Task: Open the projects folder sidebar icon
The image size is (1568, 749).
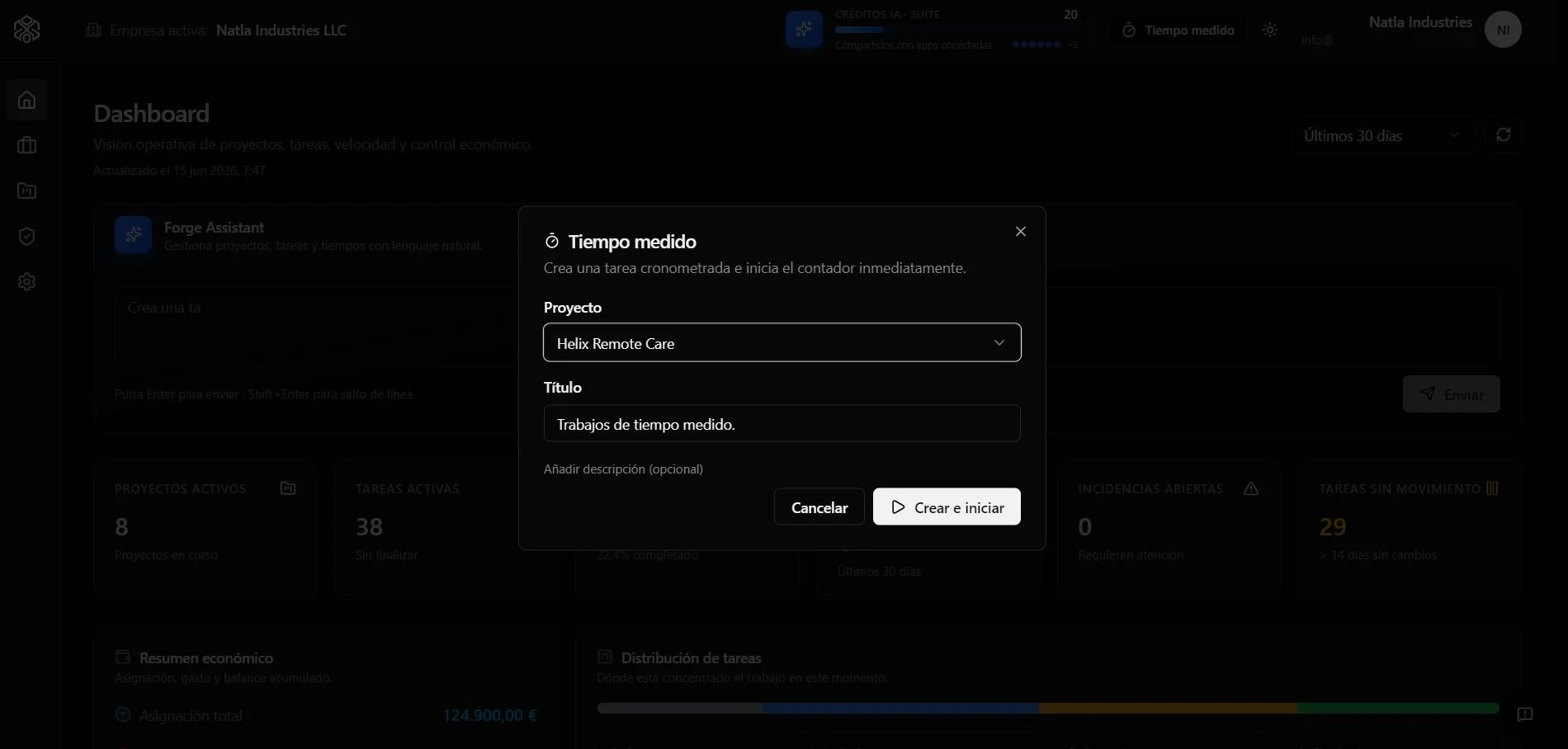Action: click(x=27, y=191)
